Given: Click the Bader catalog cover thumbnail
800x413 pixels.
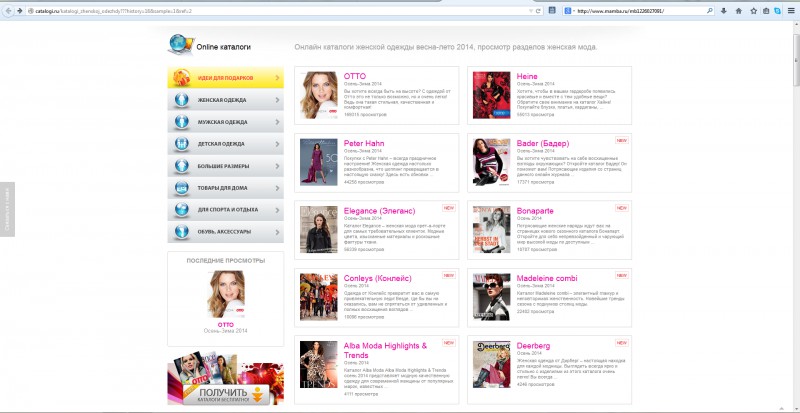Looking at the screenshot, I should coord(491,162).
